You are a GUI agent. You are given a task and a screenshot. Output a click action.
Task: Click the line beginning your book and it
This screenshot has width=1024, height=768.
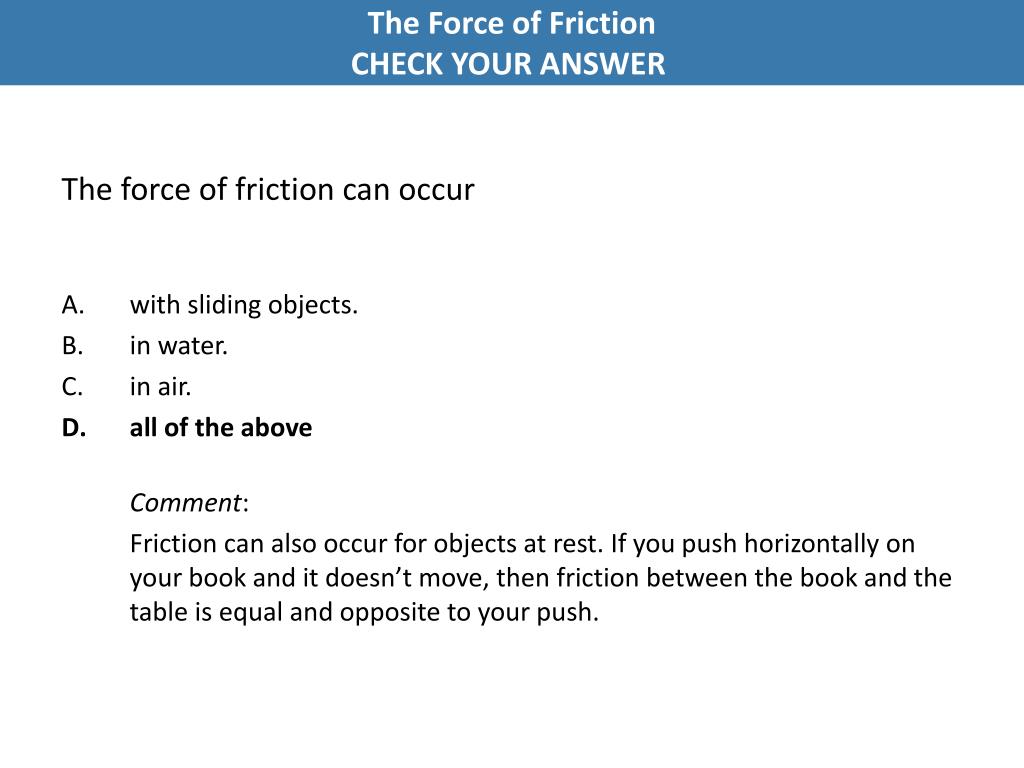point(540,578)
